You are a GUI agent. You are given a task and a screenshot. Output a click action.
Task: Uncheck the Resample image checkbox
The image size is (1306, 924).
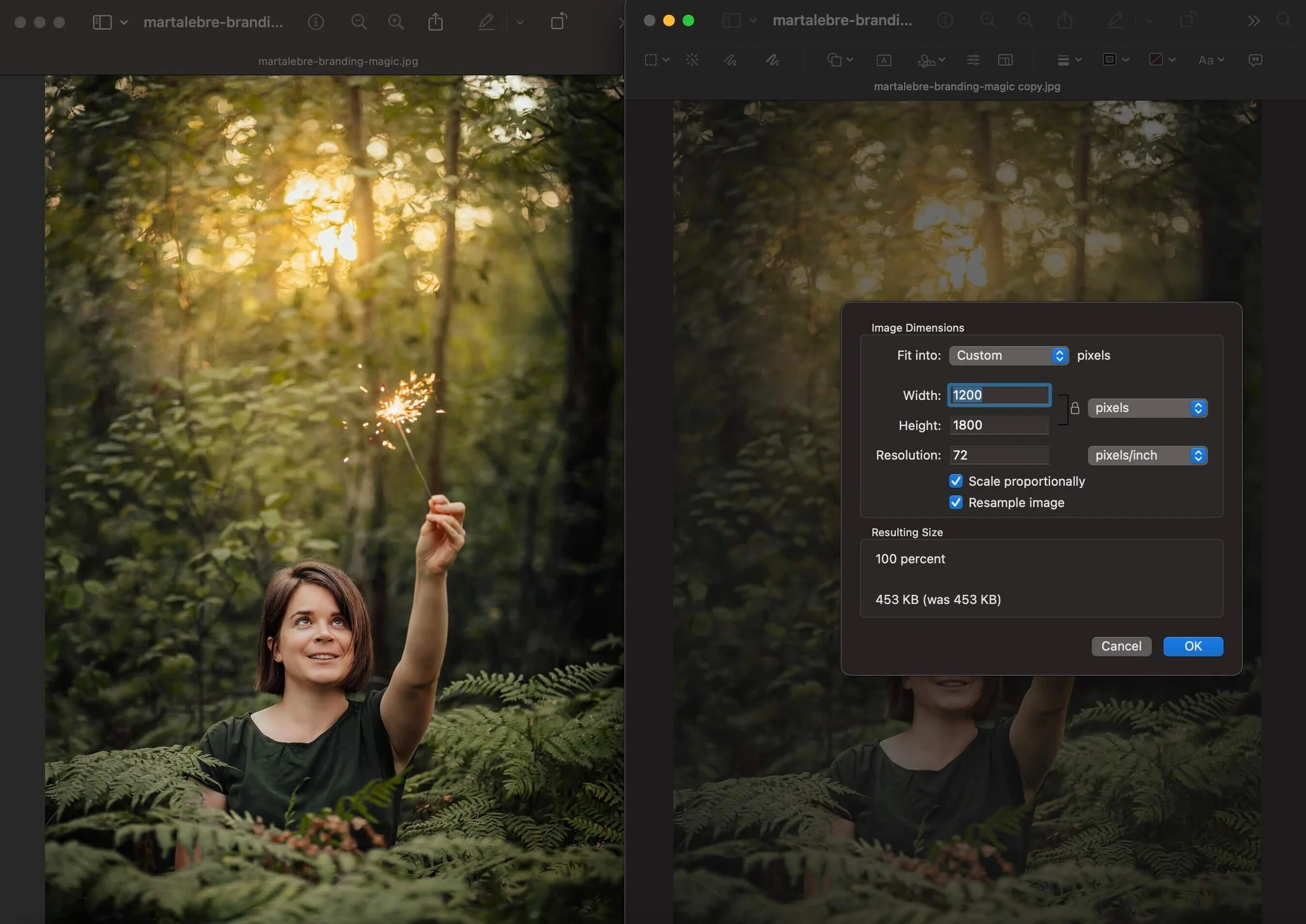pos(955,502)
